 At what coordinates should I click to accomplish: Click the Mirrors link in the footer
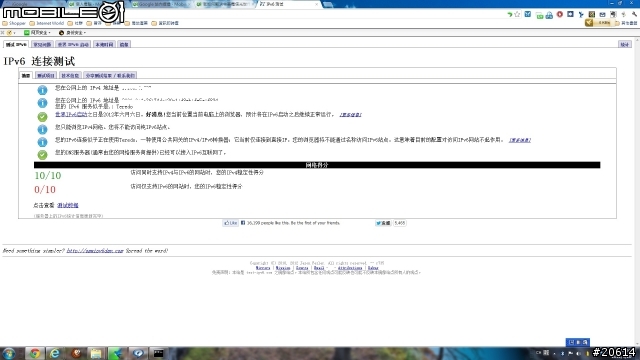[263, 268]
